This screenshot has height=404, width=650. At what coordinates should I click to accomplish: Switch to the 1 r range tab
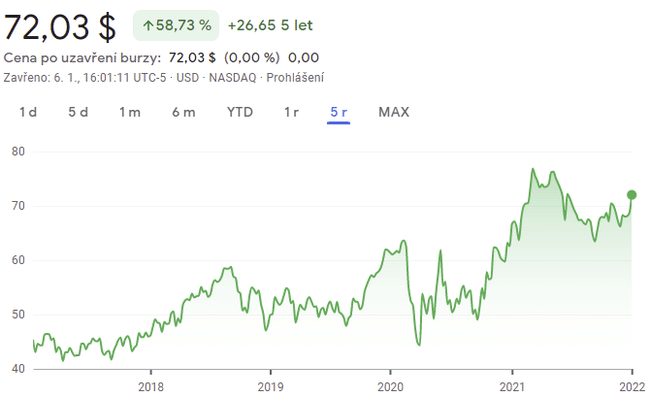[x=291, y=112]
